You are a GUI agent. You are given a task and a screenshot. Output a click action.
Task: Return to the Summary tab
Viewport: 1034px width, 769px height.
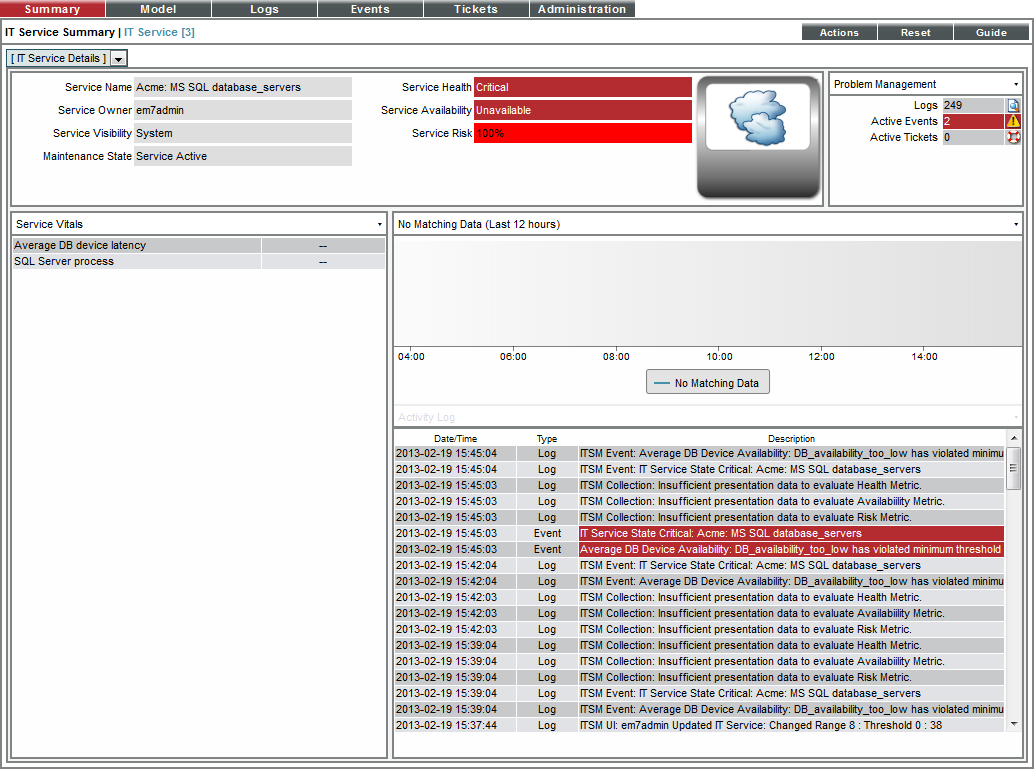point(52,8)
